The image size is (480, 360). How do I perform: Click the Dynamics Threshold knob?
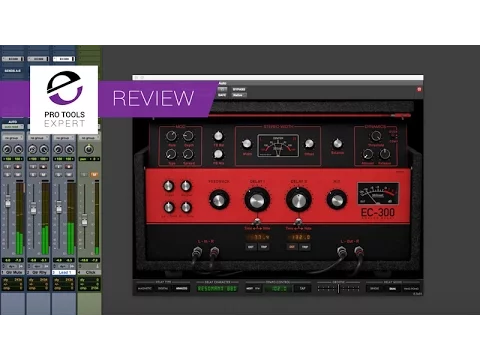point(376,136)
